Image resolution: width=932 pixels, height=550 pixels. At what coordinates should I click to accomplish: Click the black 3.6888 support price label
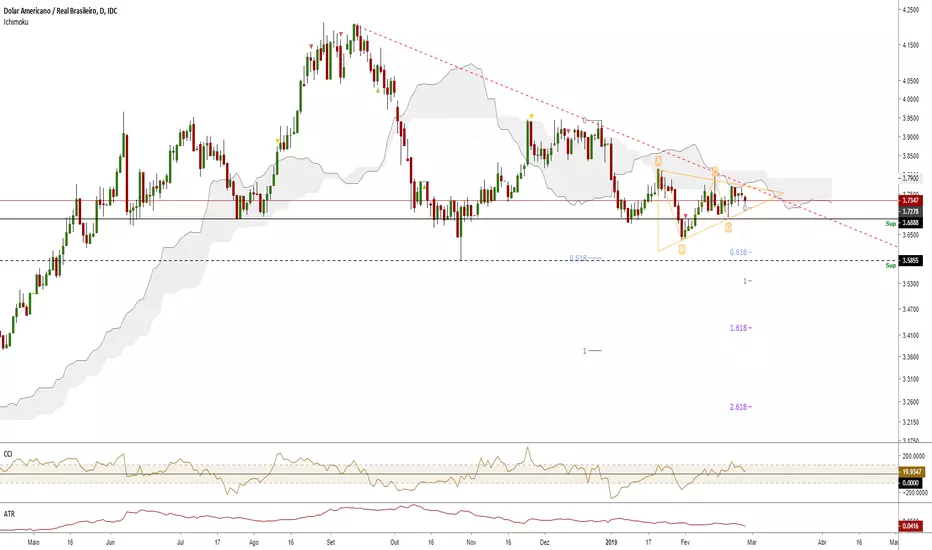coord(911,223)
